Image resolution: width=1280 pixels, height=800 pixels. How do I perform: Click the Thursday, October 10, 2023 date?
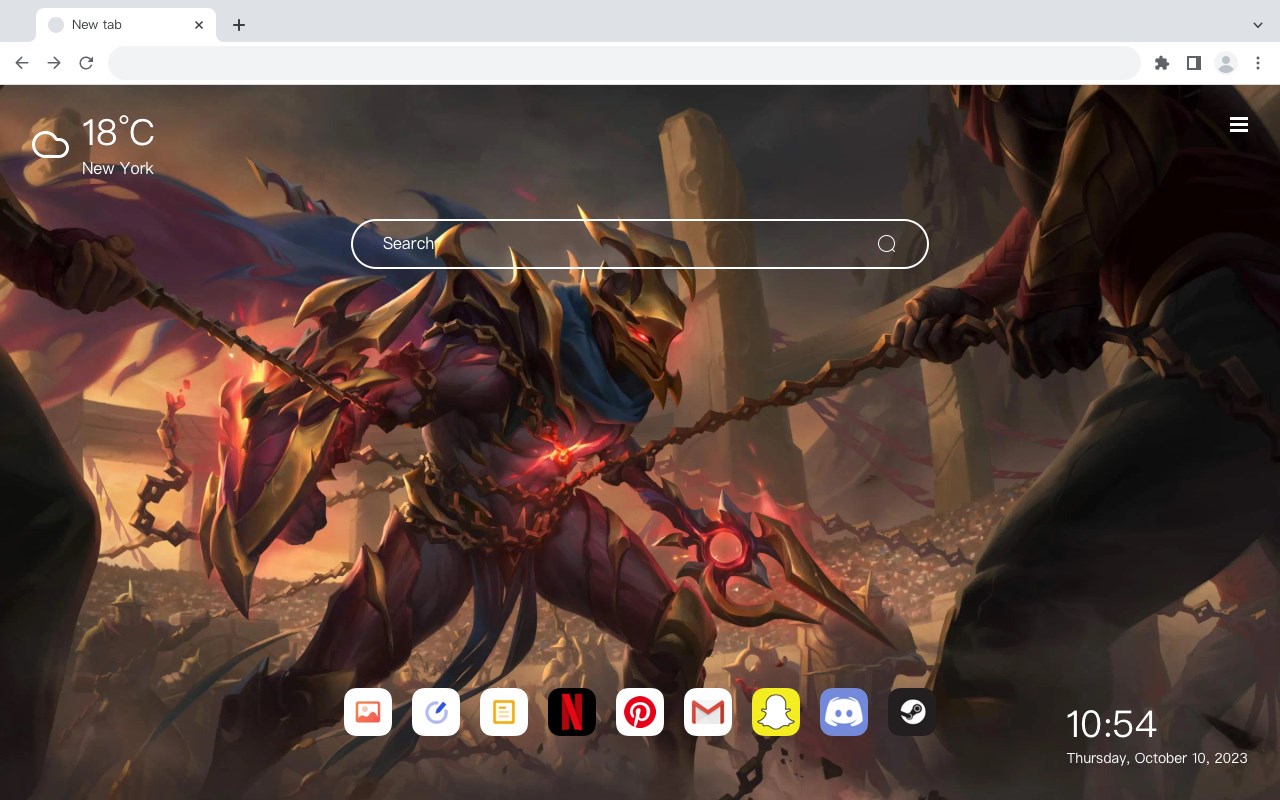coord(1157,758)
